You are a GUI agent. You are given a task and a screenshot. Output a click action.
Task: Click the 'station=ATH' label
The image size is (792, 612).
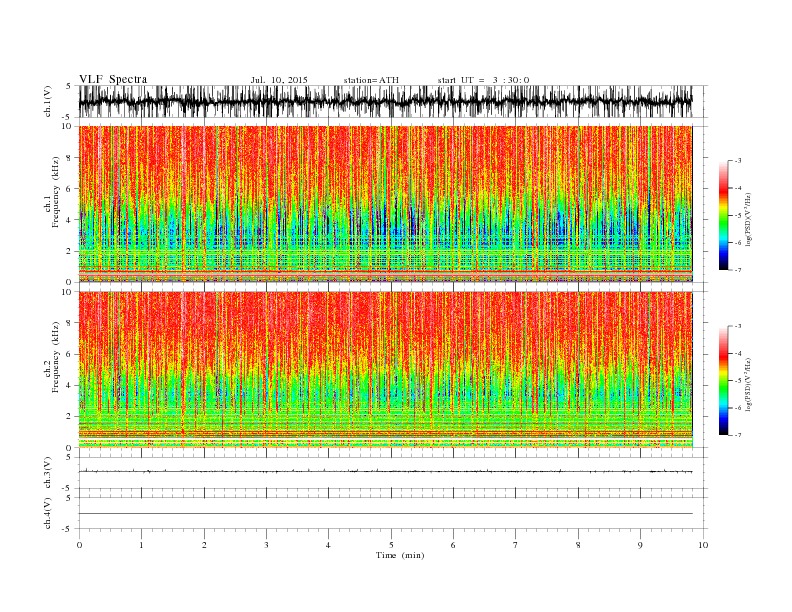pyautogui.click(x=371, y=80)
